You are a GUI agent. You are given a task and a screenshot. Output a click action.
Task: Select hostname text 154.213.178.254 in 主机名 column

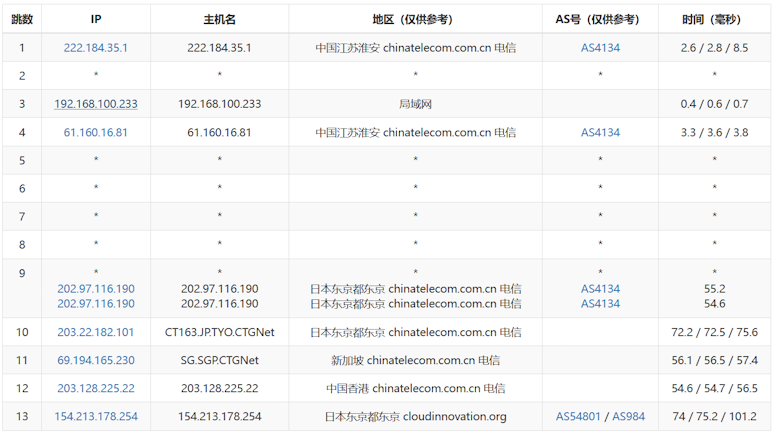(x=219, y=417)
